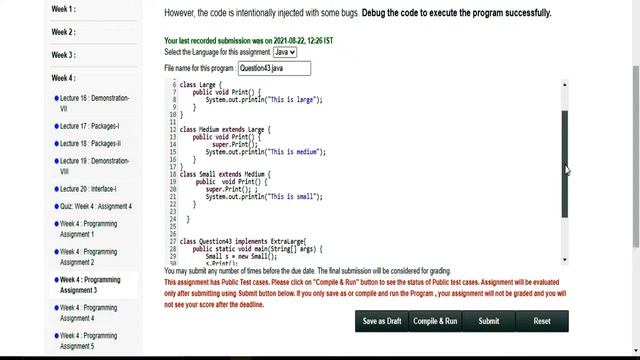Expand the Week 2 section
Screen dimensions: 640x360
[63, 32]
